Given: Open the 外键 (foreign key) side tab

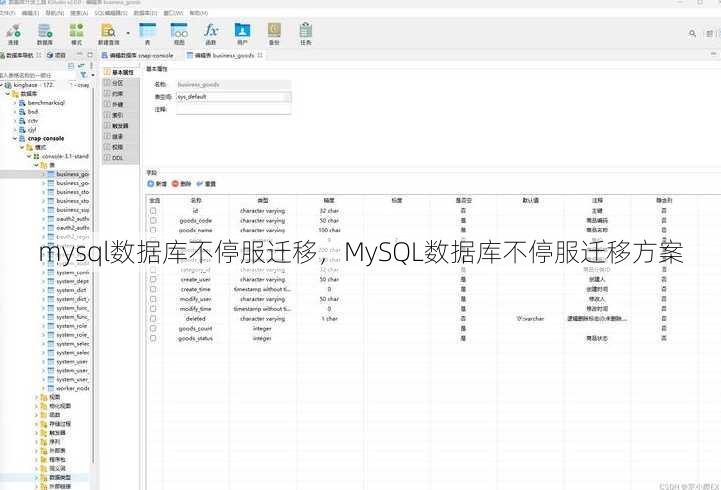Looking at the screenshot, I should pos(118,104).
